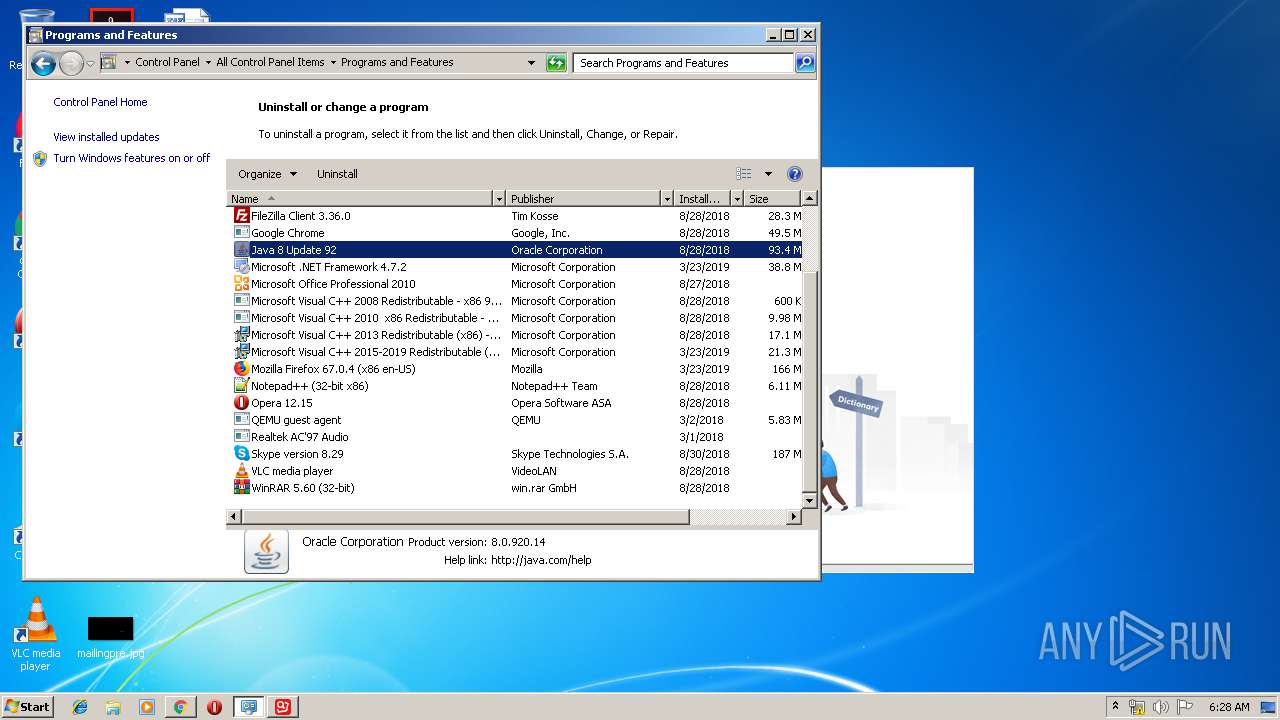Click the FileZilla Client icon in list
The image size is (1280, 720).
[241, 216]
